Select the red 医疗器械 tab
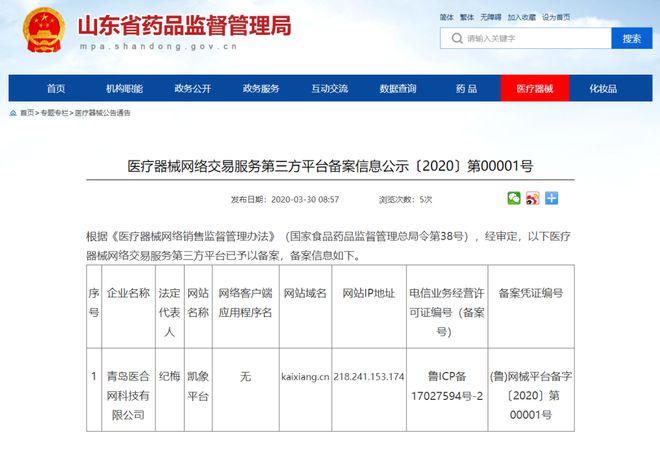The width and height of the screenshot is (660, 474). tap(535, 88)
